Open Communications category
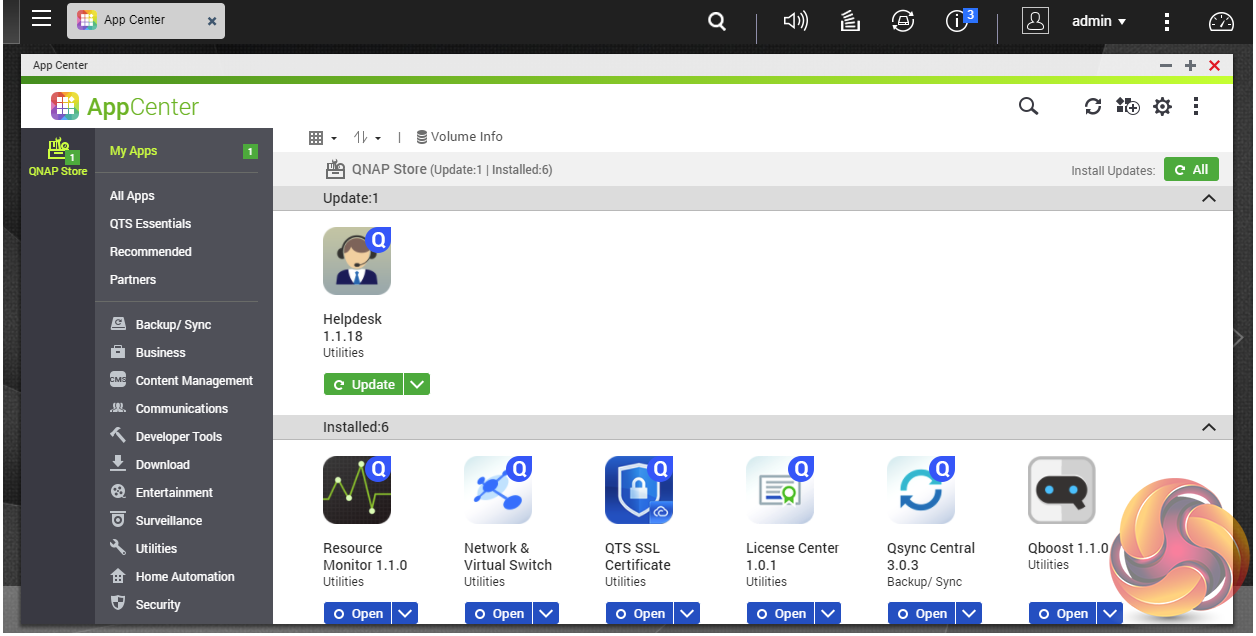This screenshot has height=636, width=1256. click(x=183, y=409)
